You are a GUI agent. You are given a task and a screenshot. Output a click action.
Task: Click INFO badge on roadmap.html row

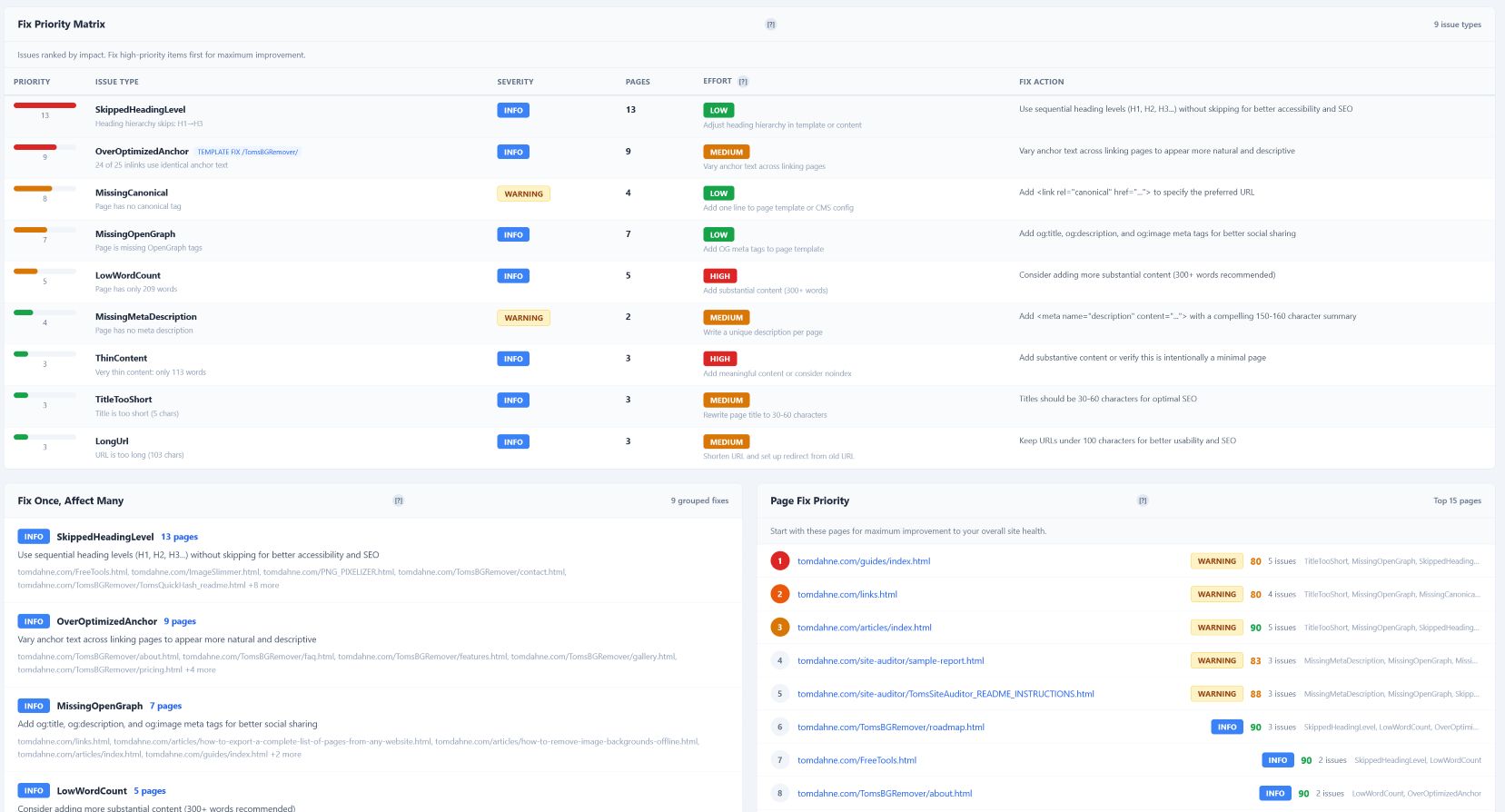click(1227, 727)
